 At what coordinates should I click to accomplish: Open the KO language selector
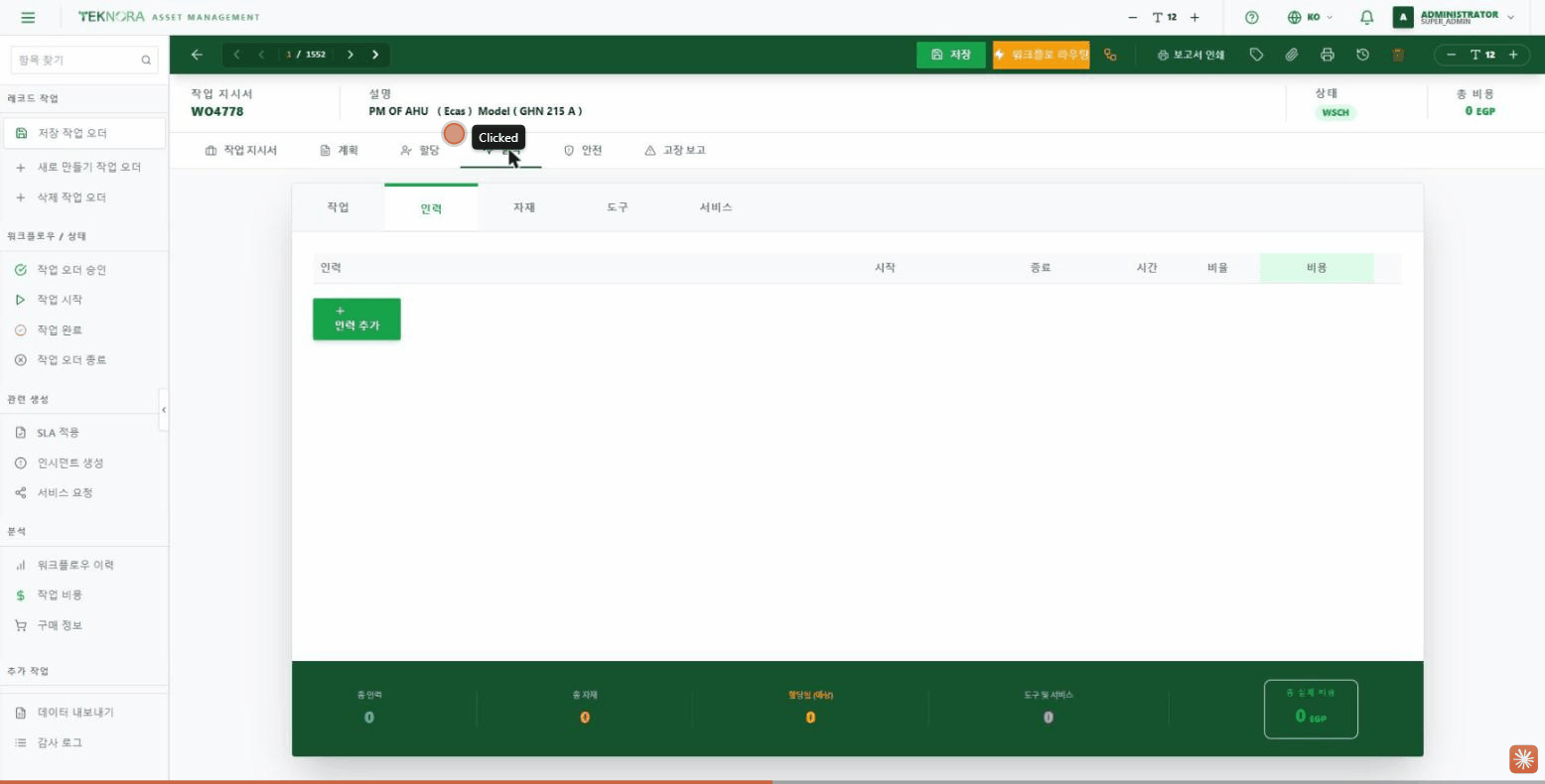click(x=1310, y=17)
